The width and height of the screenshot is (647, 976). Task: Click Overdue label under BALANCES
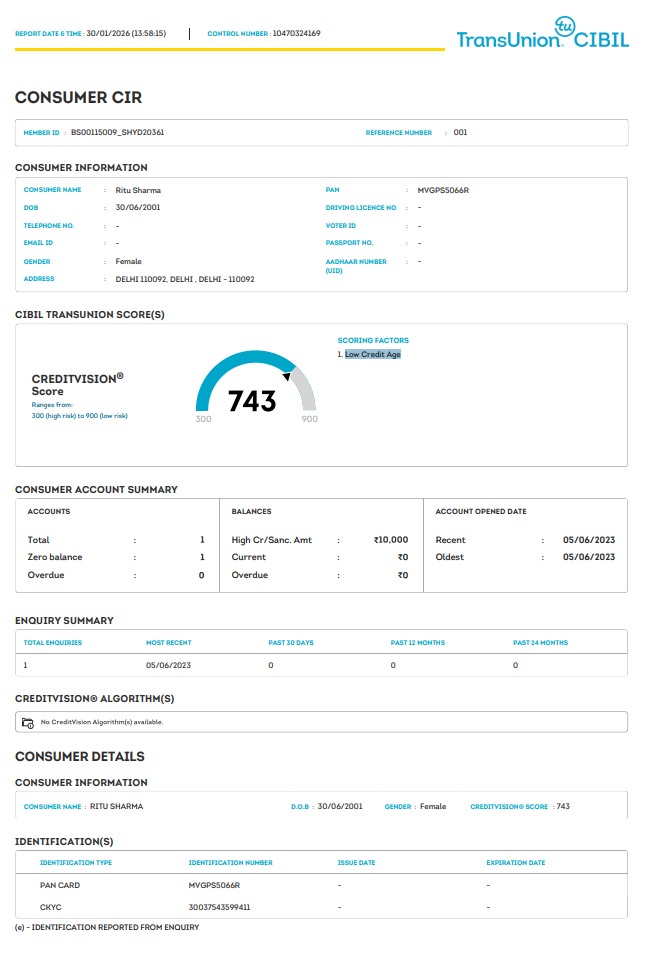pyautogui.click(x=250, y=575)
